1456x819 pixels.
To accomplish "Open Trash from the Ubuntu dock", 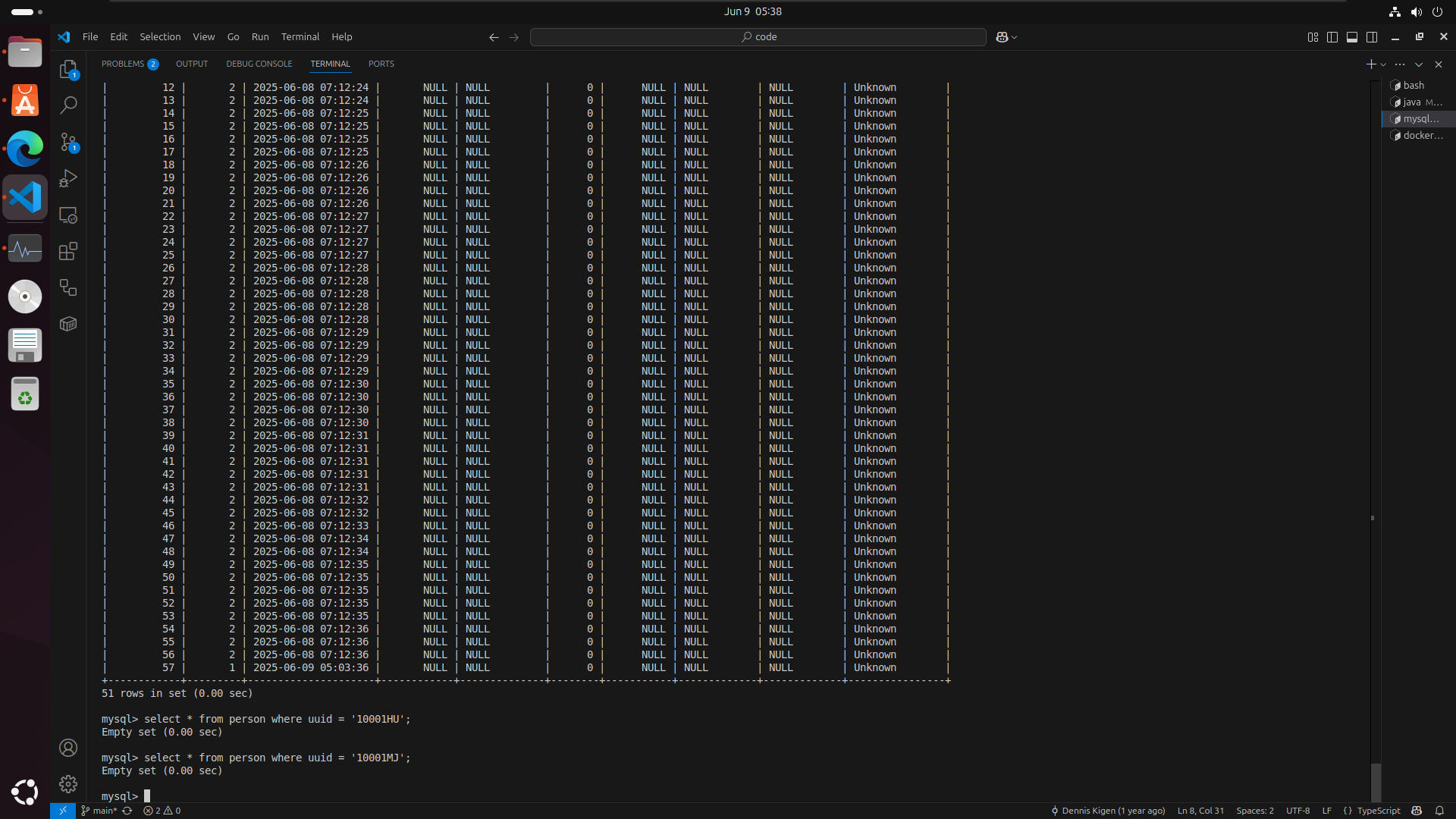I will (25, 394).
